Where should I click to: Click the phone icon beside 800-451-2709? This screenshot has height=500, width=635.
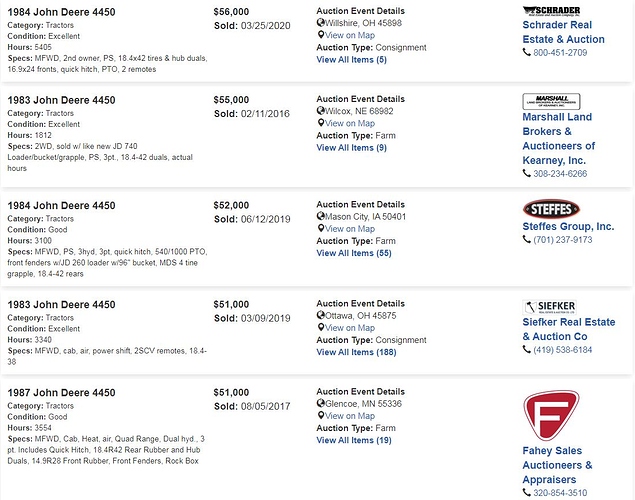pos(526,52)
